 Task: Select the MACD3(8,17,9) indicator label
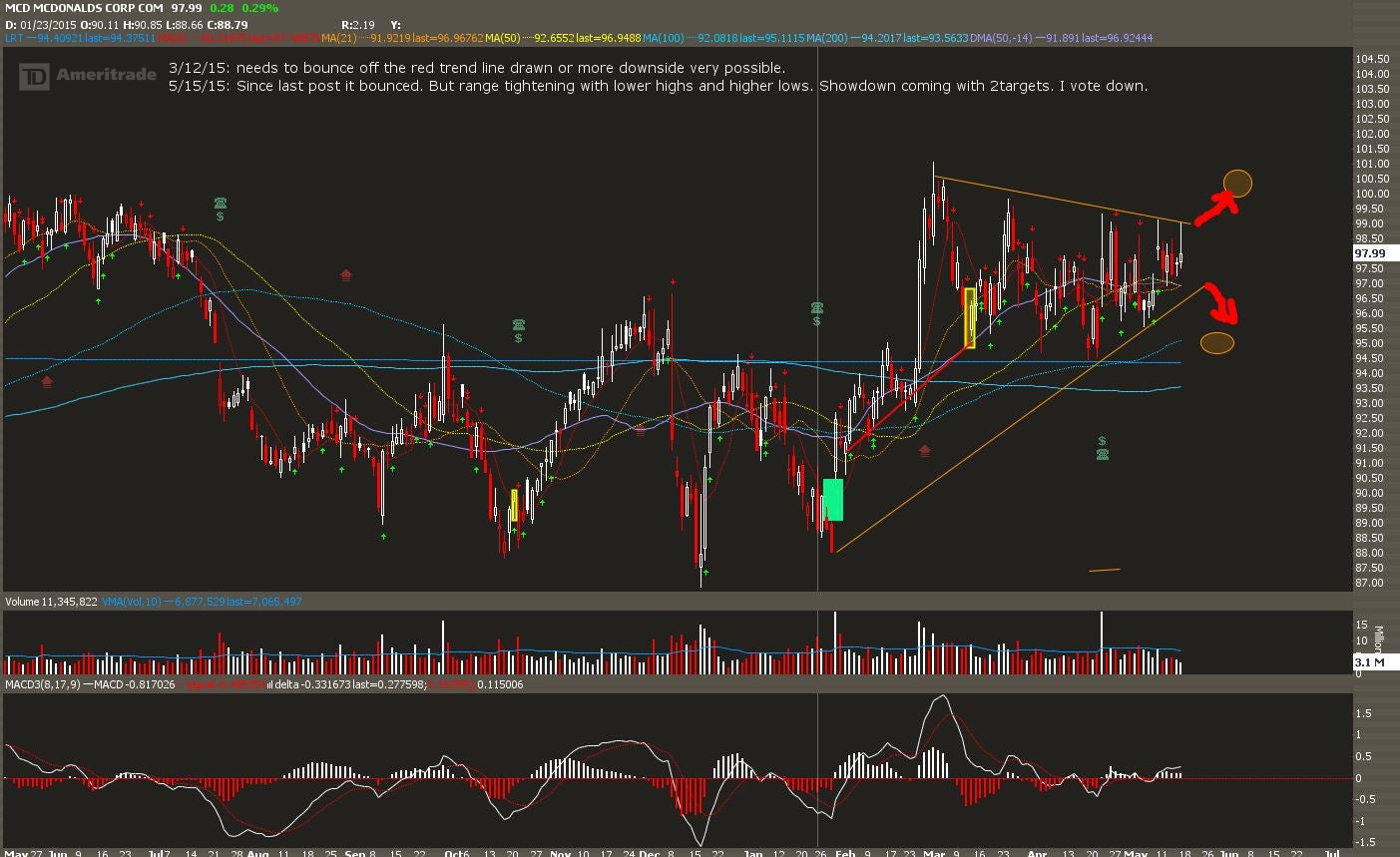(41, 684)
